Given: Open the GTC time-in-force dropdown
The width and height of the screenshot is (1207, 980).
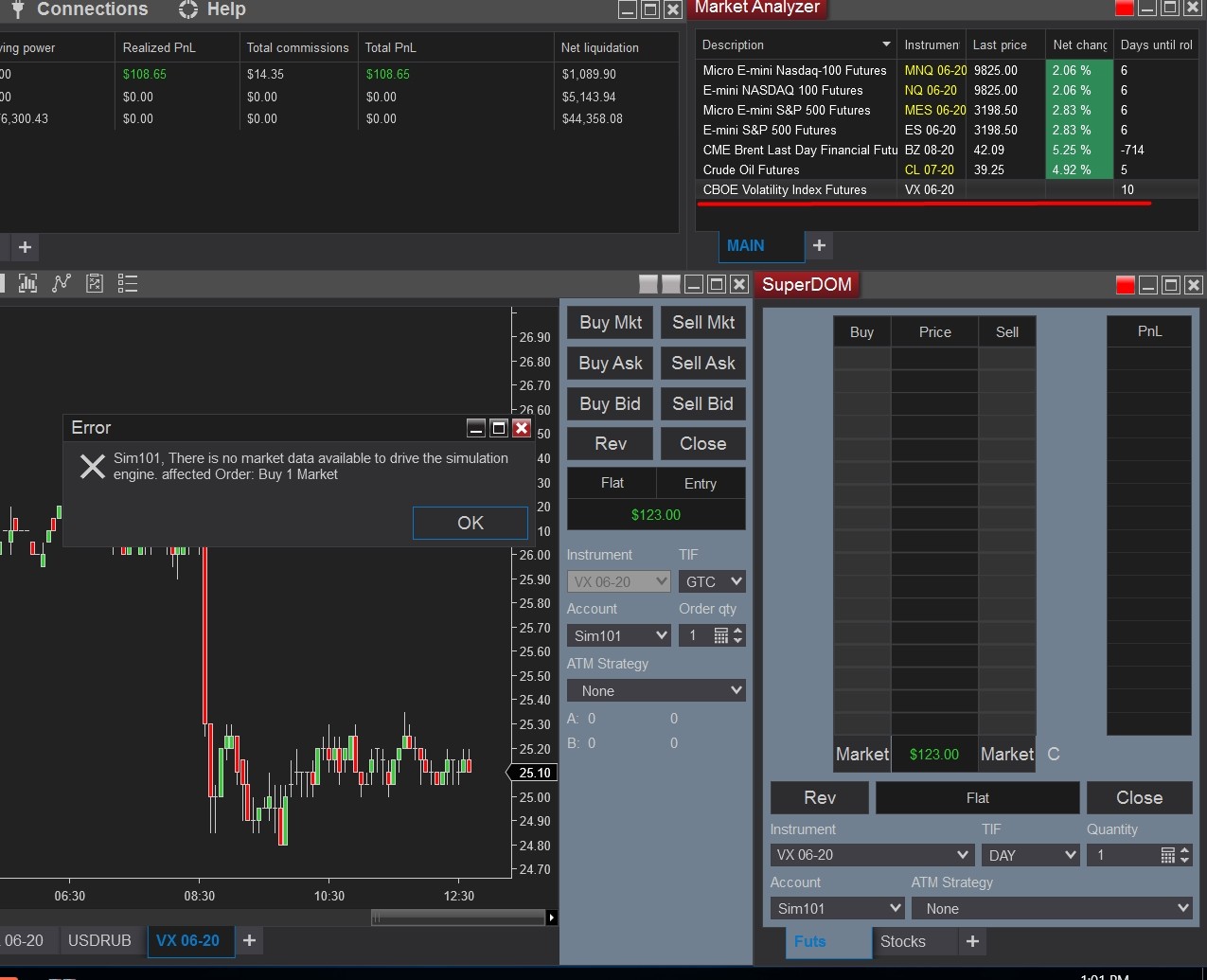Looking at the screenshot, I should (x=712, y=581).
